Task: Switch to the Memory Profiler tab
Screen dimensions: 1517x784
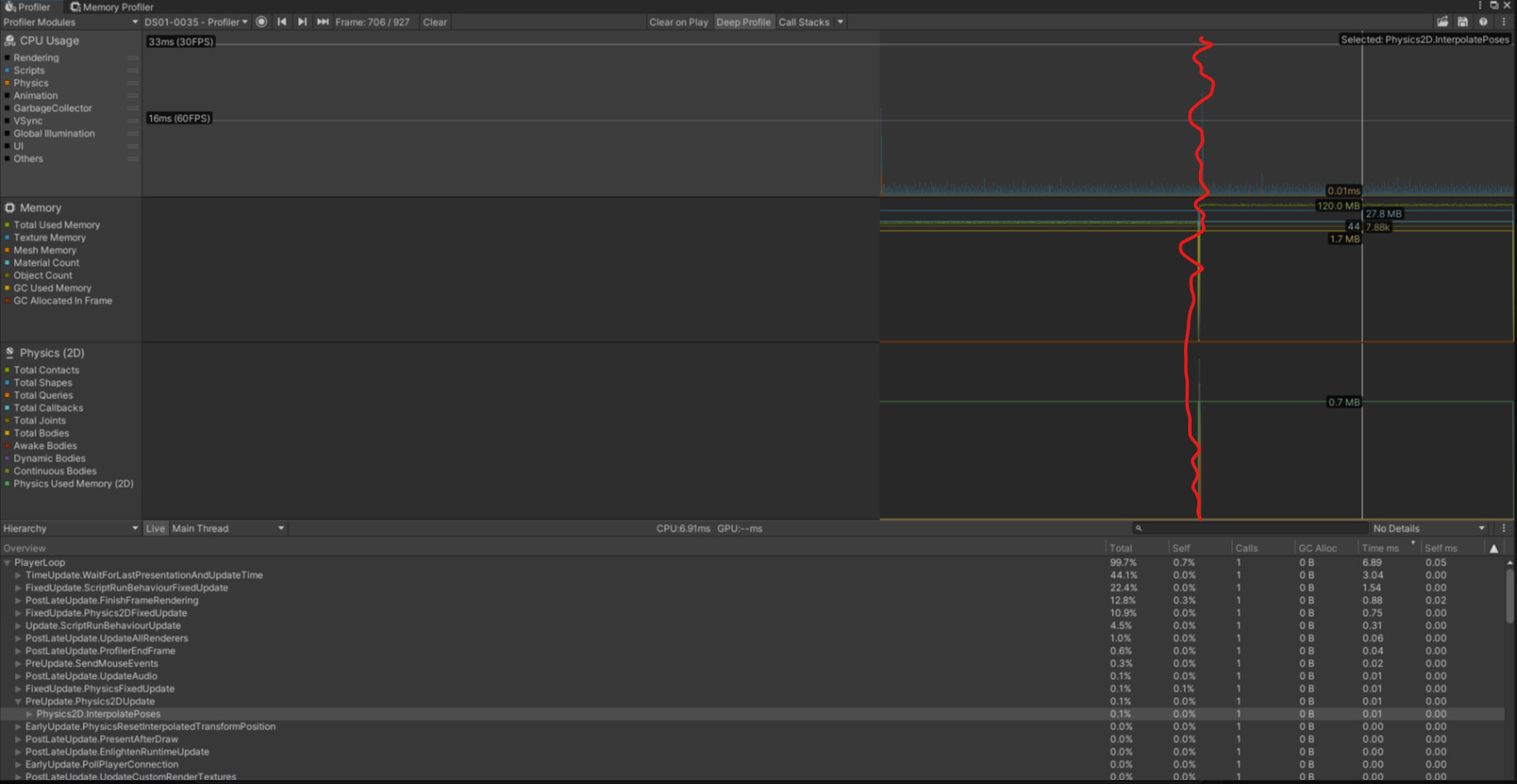Action: point(111,7)
